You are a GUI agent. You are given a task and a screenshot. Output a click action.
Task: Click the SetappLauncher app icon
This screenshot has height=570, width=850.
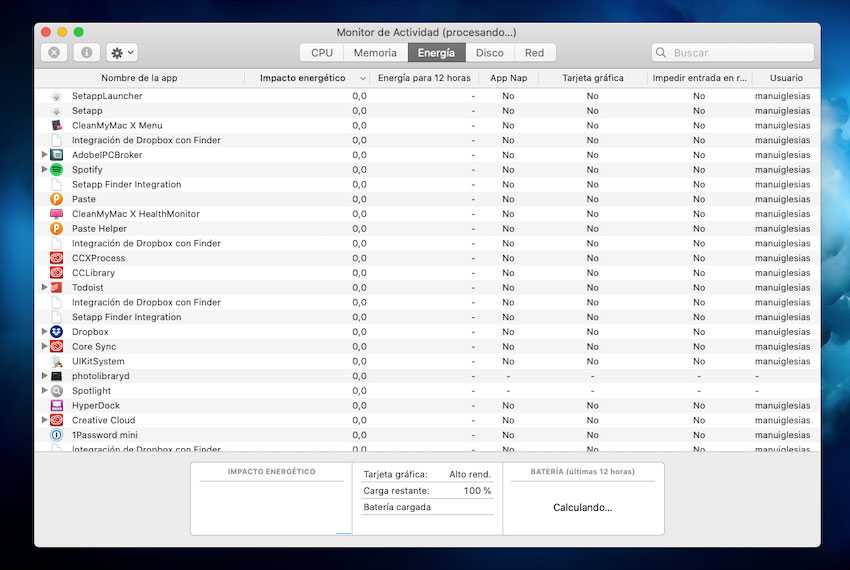point(56,96)
